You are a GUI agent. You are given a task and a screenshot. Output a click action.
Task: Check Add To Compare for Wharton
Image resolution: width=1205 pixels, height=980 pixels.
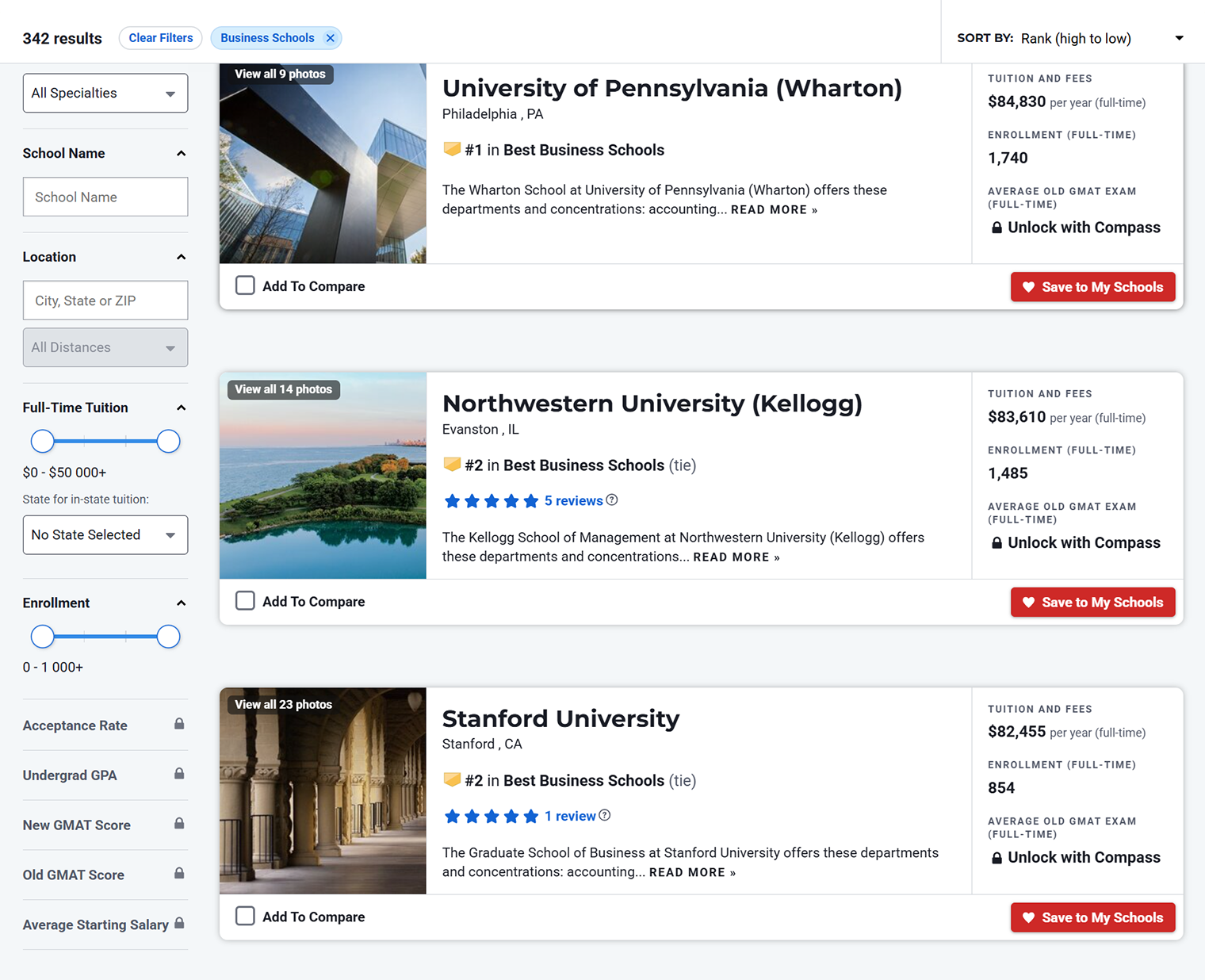pyautogui.click(x=245, y=285)
